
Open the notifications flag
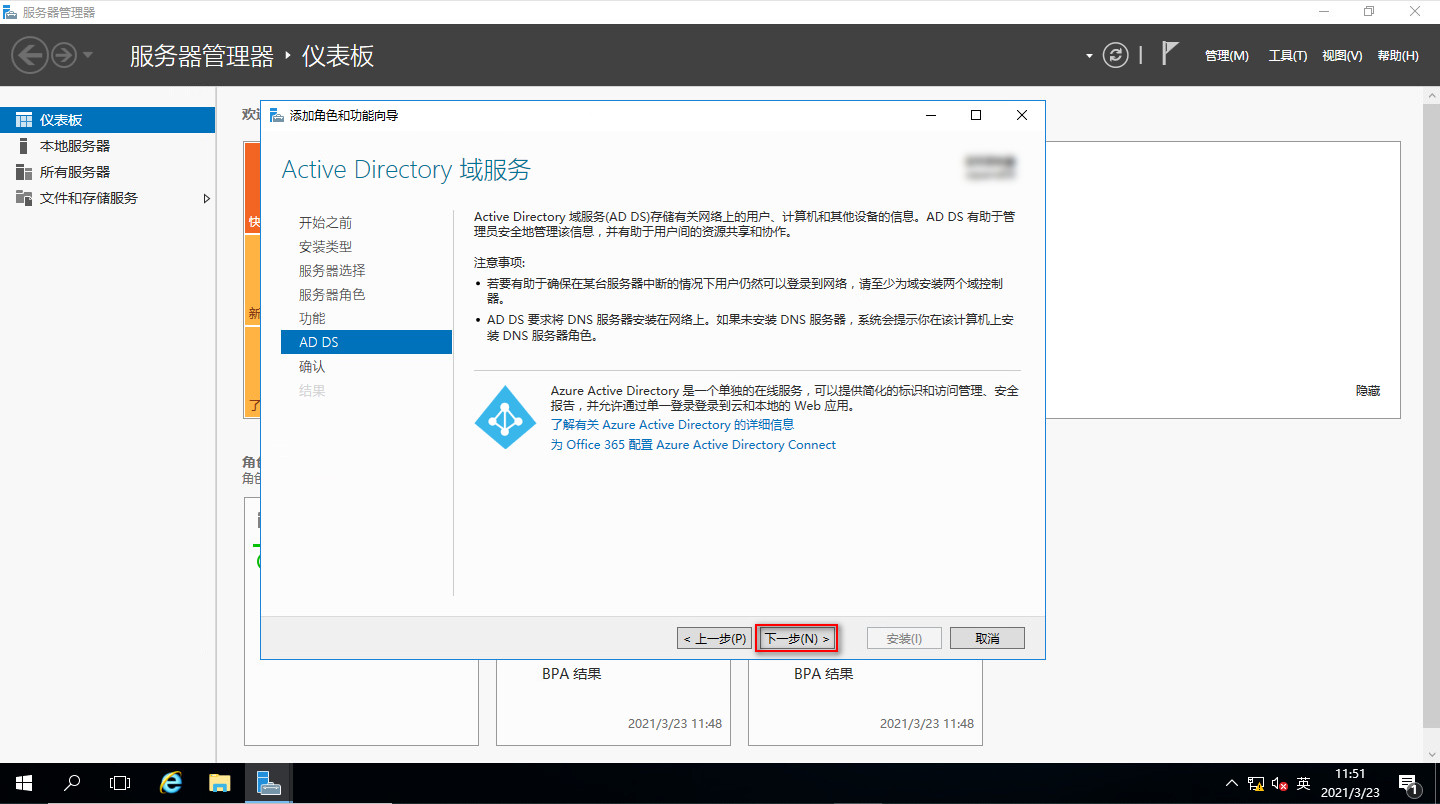pos(1170,54)
